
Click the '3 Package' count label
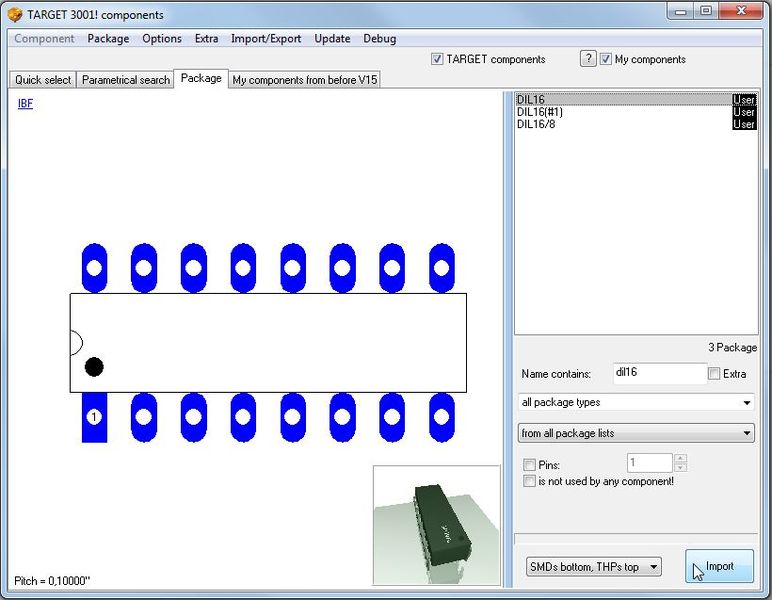pyautogui.click(x=732, y=347)
